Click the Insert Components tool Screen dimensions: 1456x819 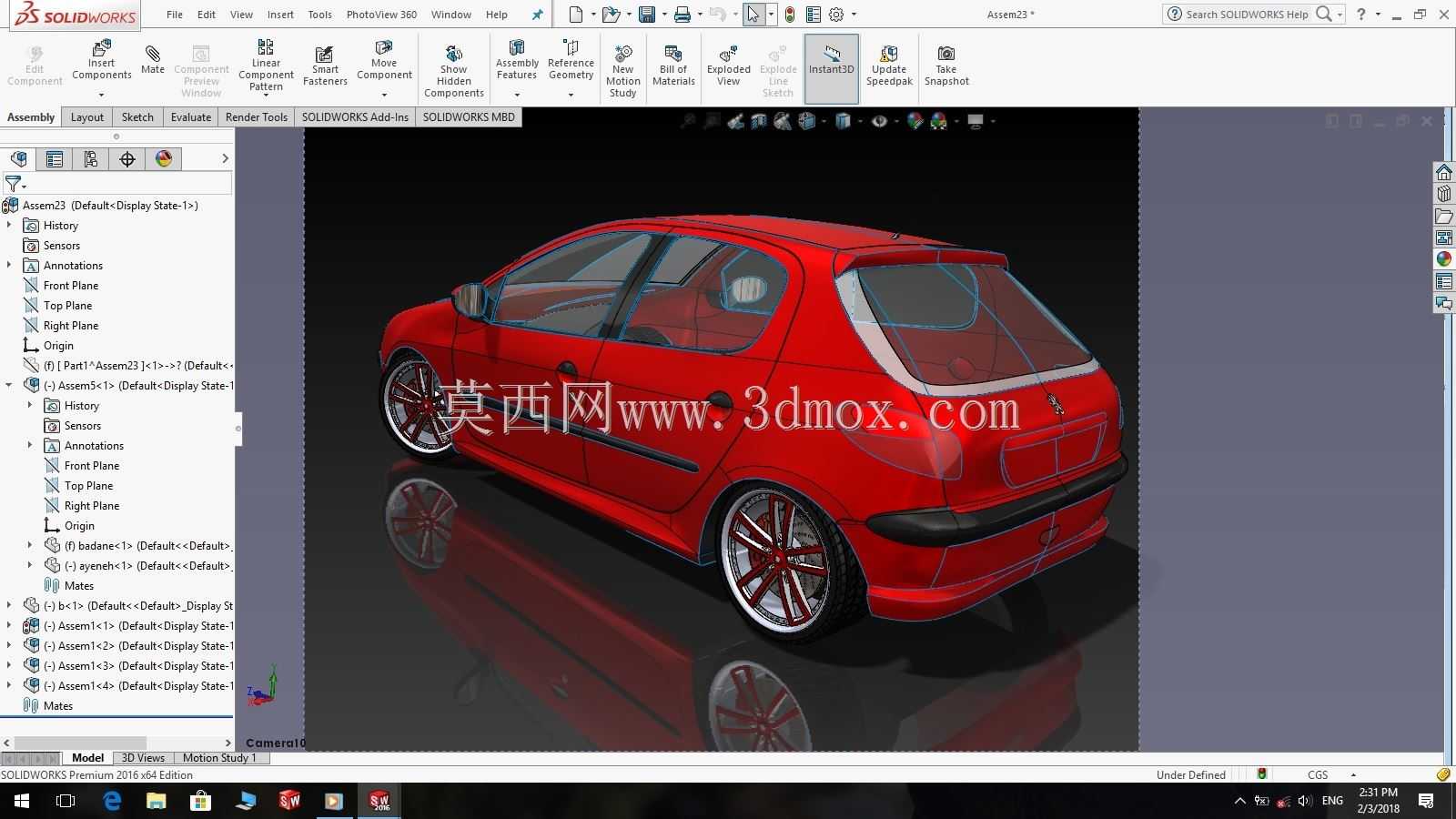point(101,60)
